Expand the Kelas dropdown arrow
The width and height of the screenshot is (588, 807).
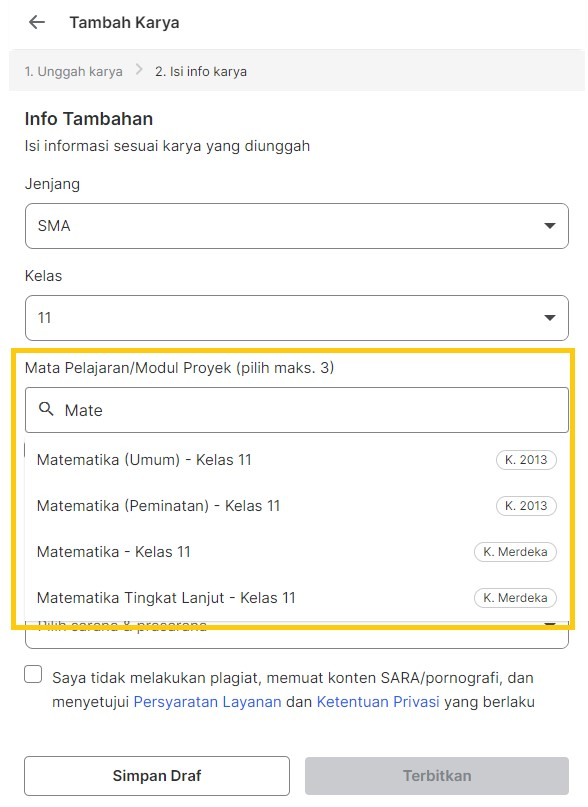549,318
